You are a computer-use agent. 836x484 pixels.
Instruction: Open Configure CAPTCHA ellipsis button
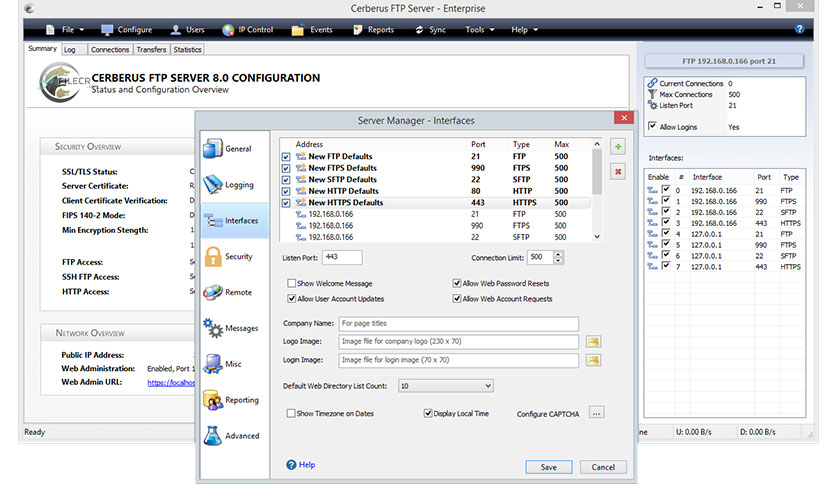click(597, 413)
